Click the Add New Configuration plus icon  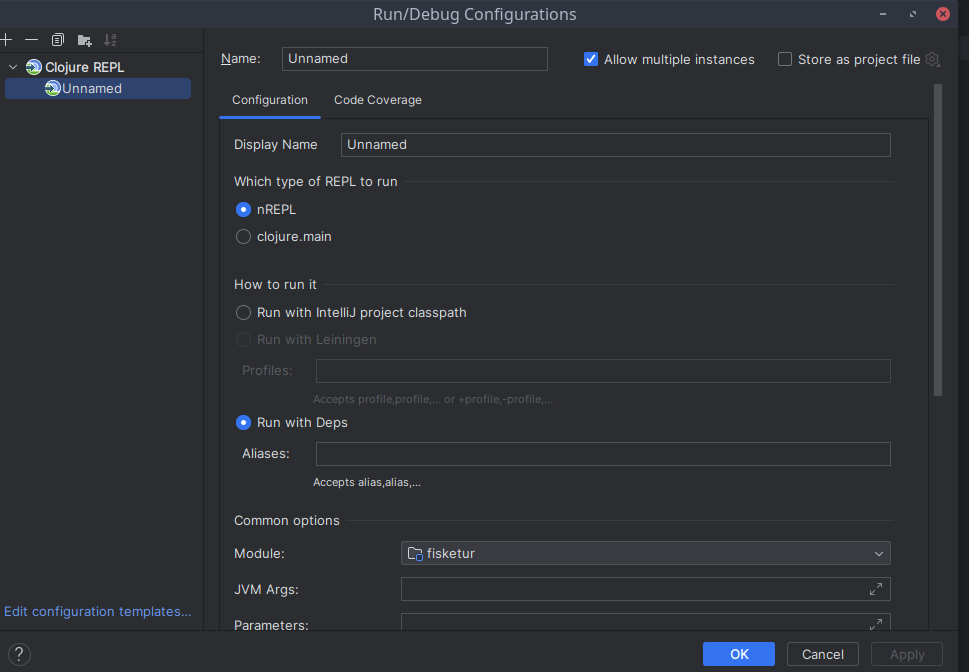point(6,40)
